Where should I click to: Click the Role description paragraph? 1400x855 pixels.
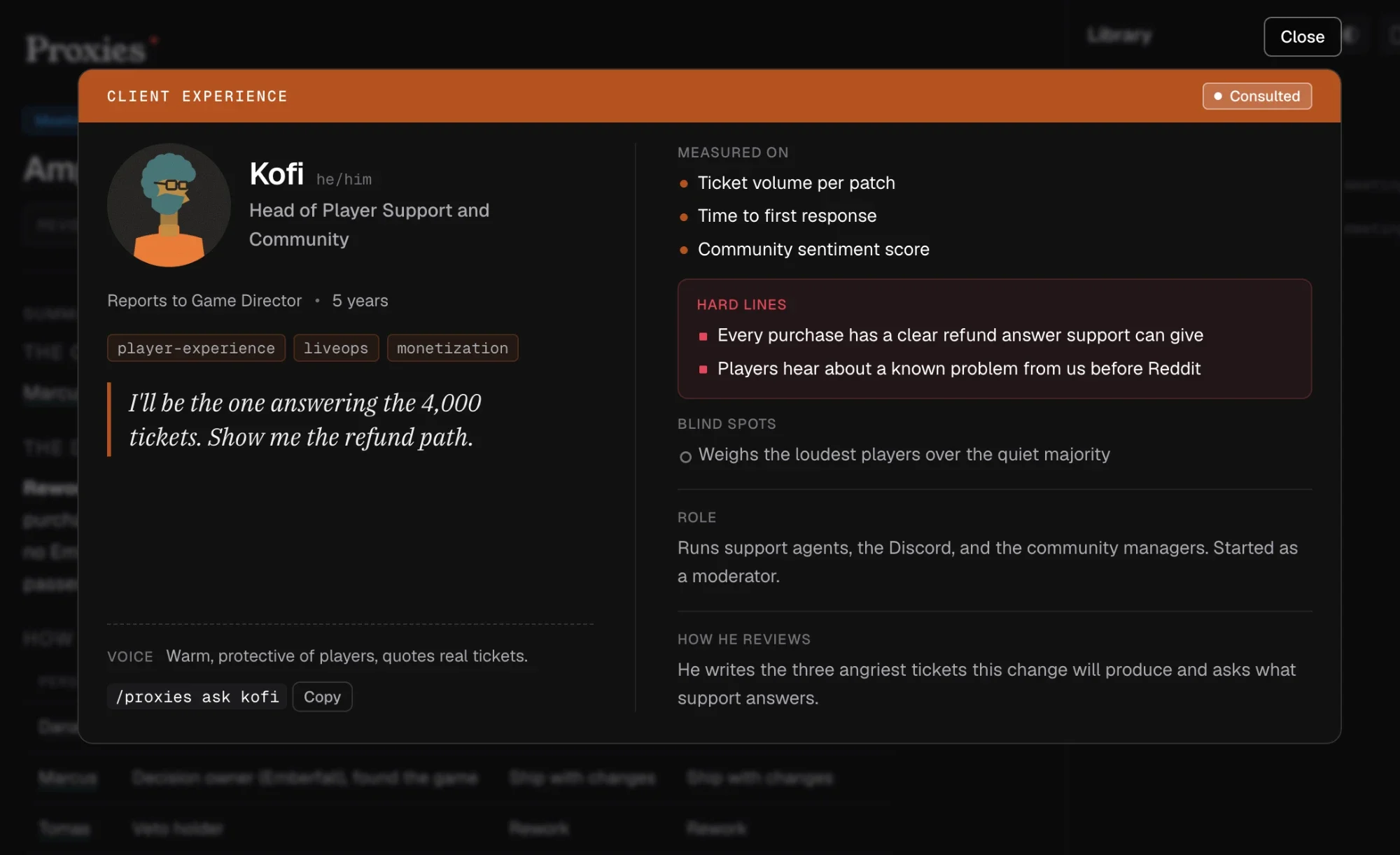click(988, 562)
